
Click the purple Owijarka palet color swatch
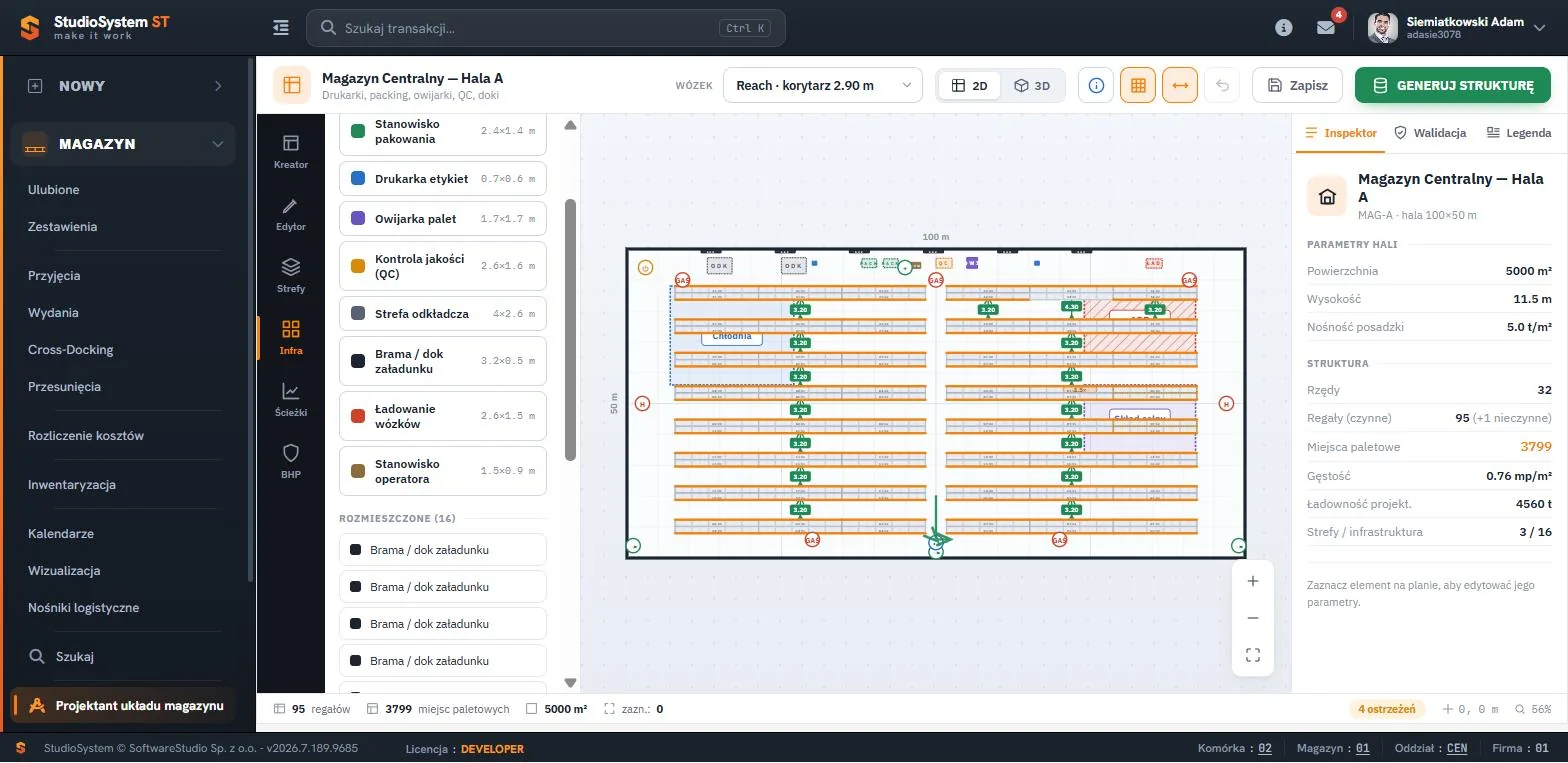[358, 219]
